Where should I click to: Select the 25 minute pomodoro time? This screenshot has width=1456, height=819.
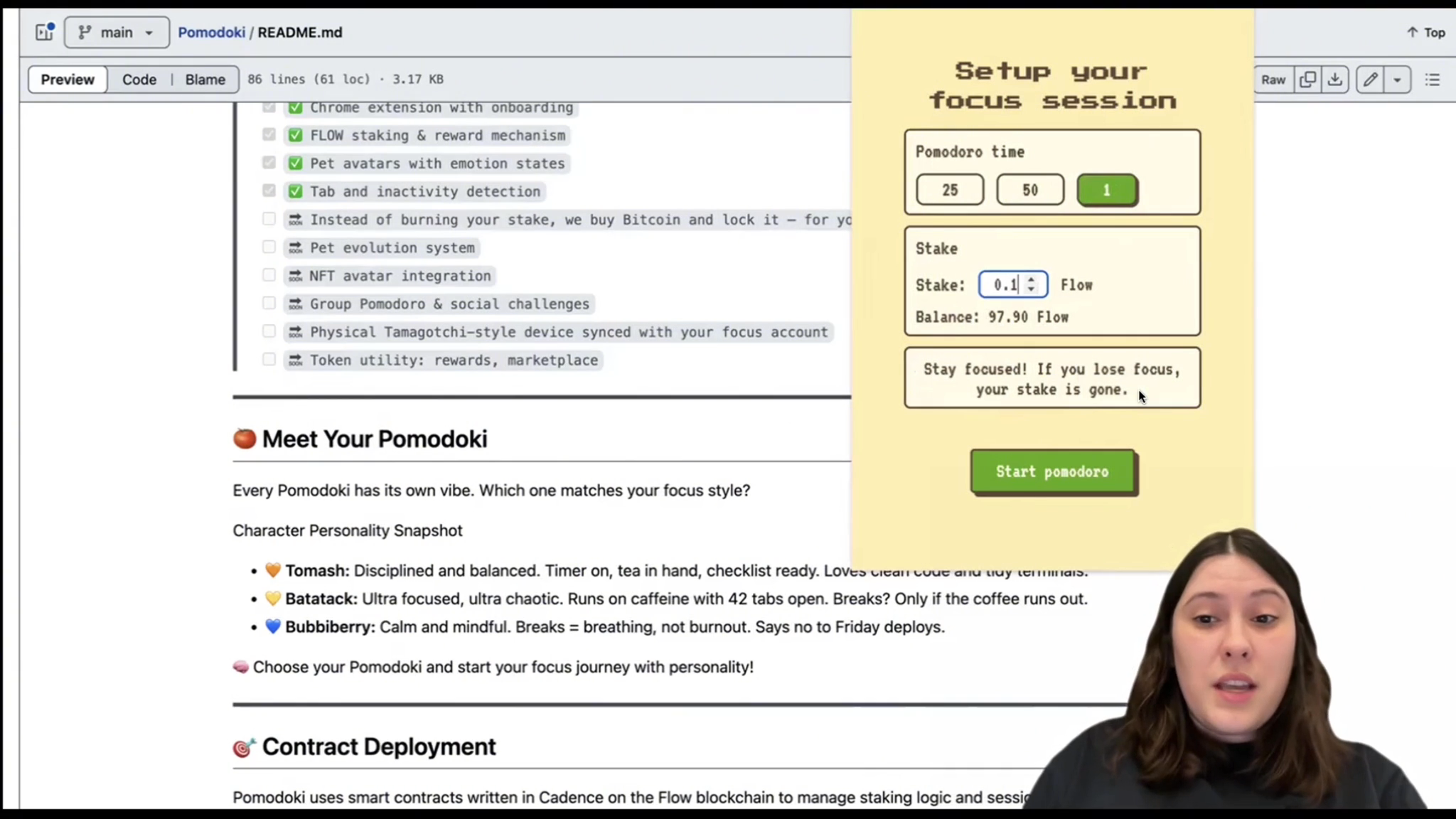(x=950, y=190)
